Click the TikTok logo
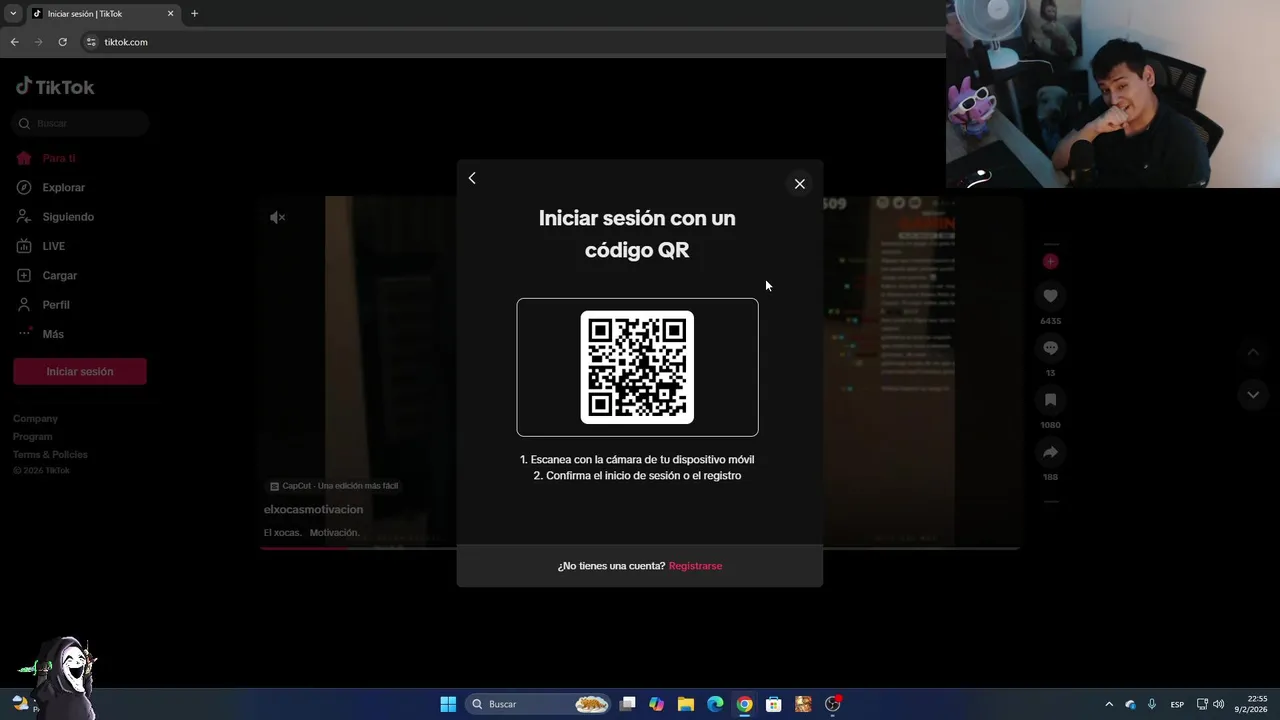This screenshot has width=1280, height=720. [55, 87]
